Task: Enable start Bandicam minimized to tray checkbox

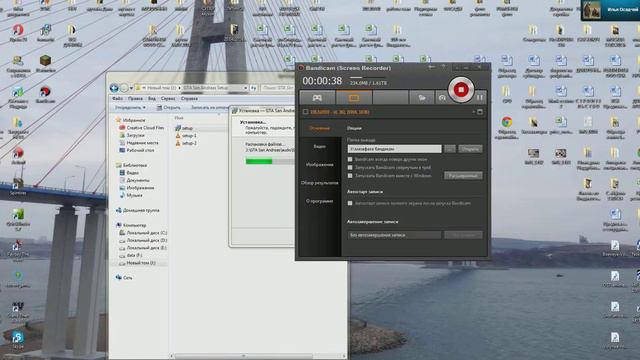Action: click(350, 167)
